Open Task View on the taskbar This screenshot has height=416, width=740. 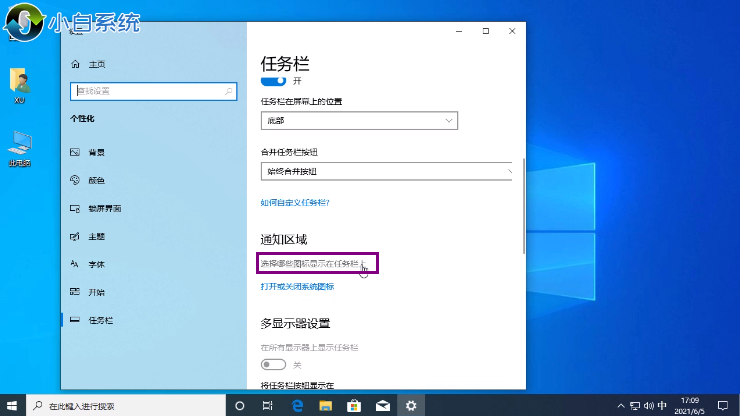268,406
